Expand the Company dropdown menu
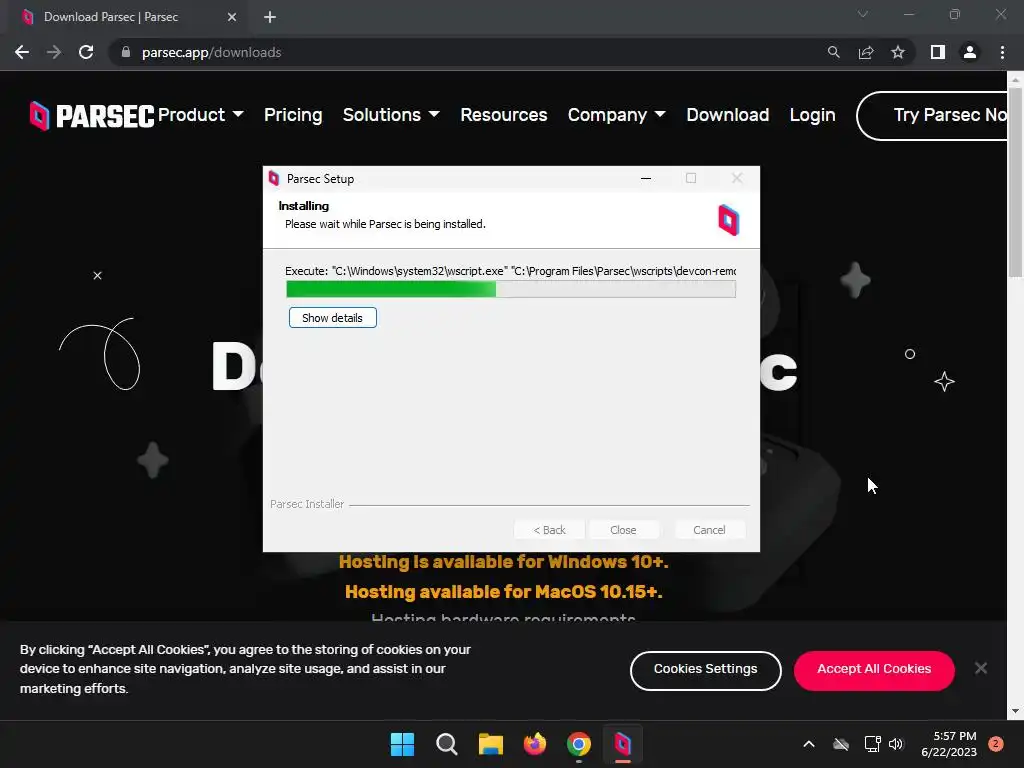The height and width of the screenshot is (768, 1024). (x=616, y=115)
